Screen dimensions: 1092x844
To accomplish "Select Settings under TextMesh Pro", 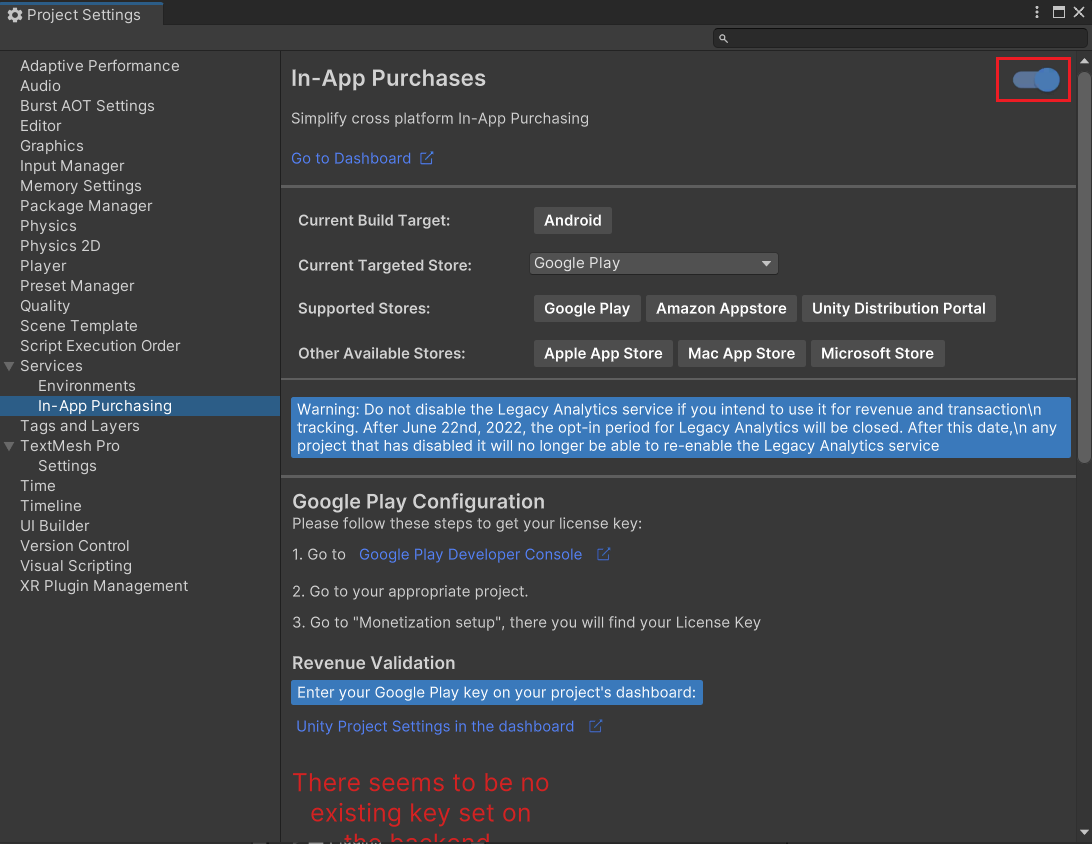I will pyautogui.click(x=67, y=466).
